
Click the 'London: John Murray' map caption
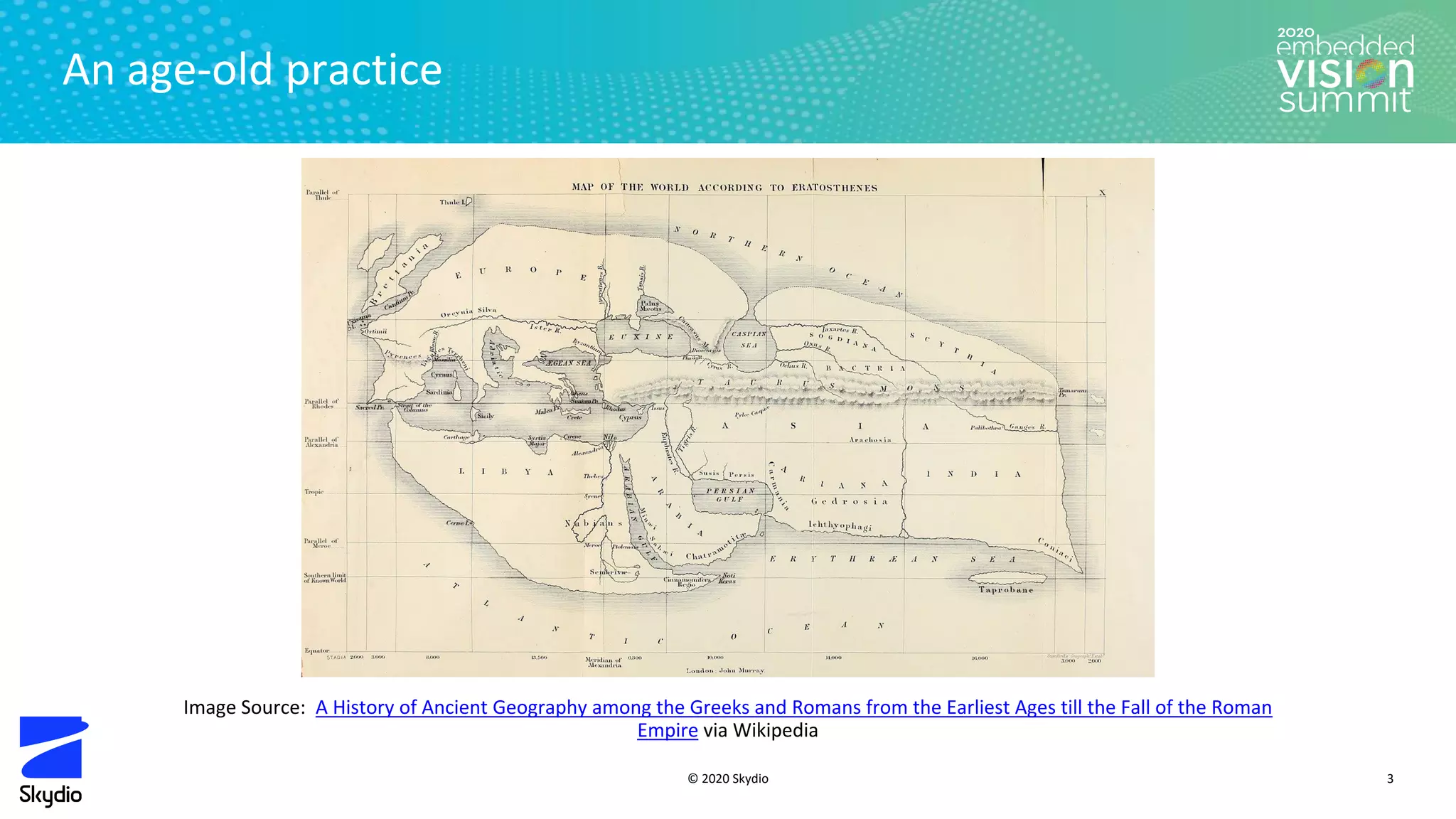pos(724,670)
